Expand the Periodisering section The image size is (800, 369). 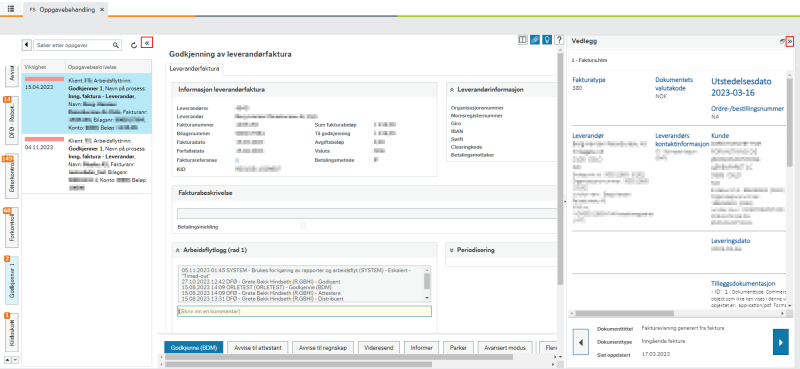[452, 250]
